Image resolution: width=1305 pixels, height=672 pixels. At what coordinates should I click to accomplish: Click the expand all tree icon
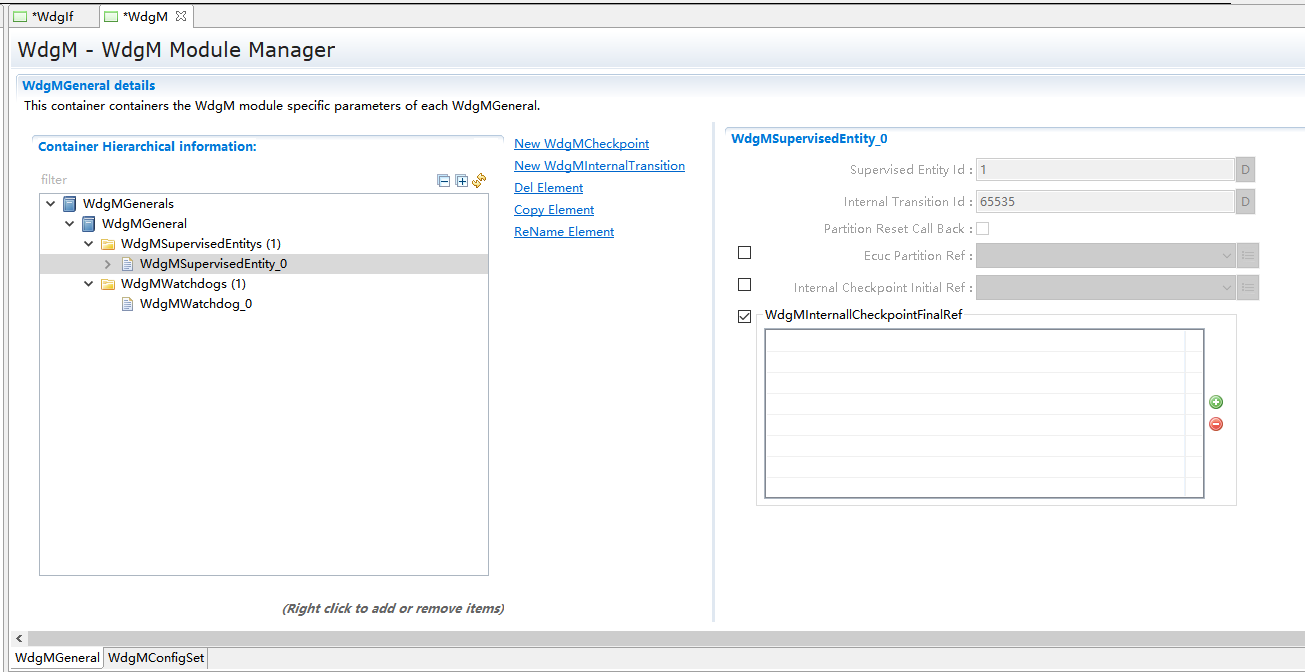pos(461,181)
